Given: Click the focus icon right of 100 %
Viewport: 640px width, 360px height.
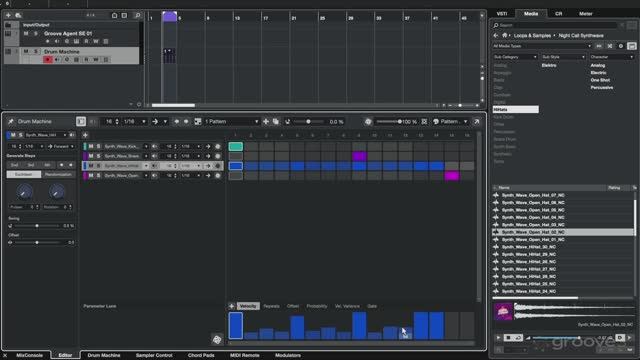Looking at the screenshot, I should pos(424,122).
